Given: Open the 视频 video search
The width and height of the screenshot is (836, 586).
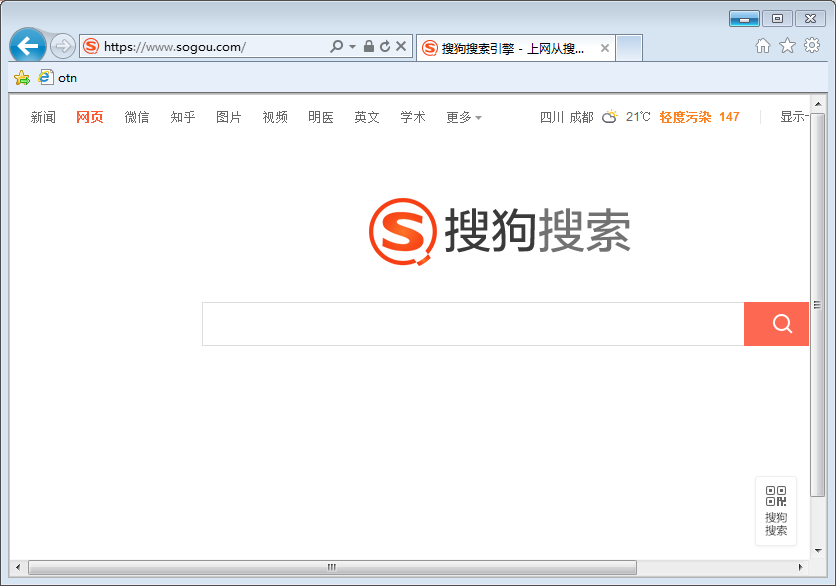Looking at the screenshot, I should click(x=275, y=117).
